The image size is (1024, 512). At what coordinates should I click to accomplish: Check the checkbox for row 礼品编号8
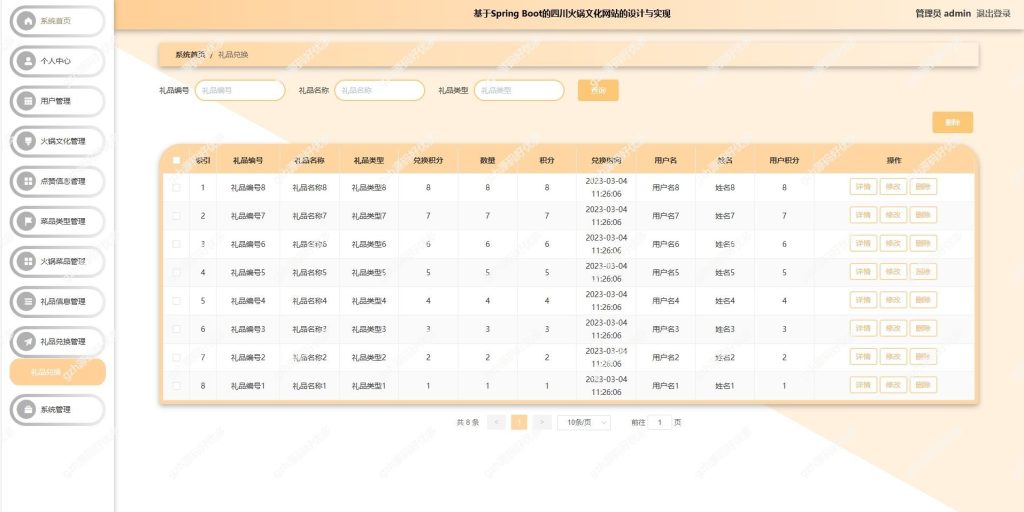coord(176,187)
